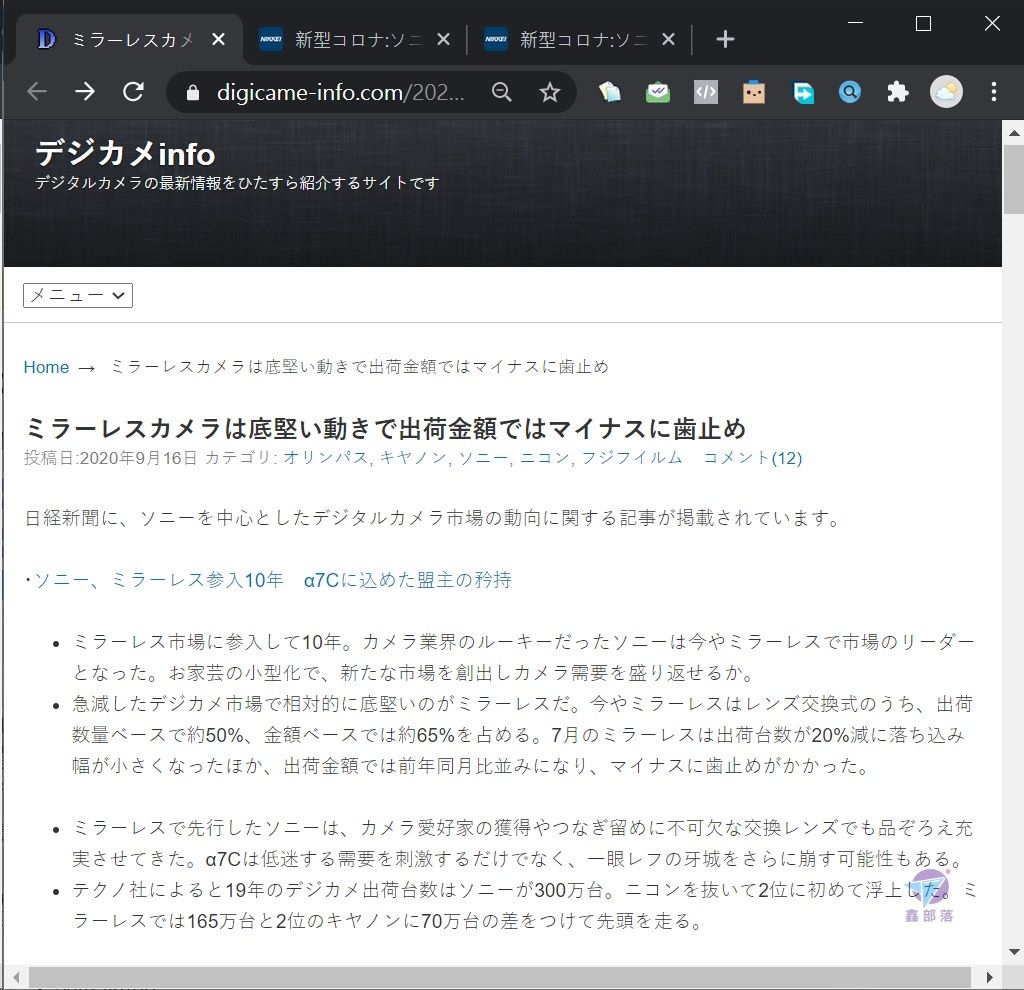
Task: Close the second 新型コロナ tab
Action: (x=668, y=39)
